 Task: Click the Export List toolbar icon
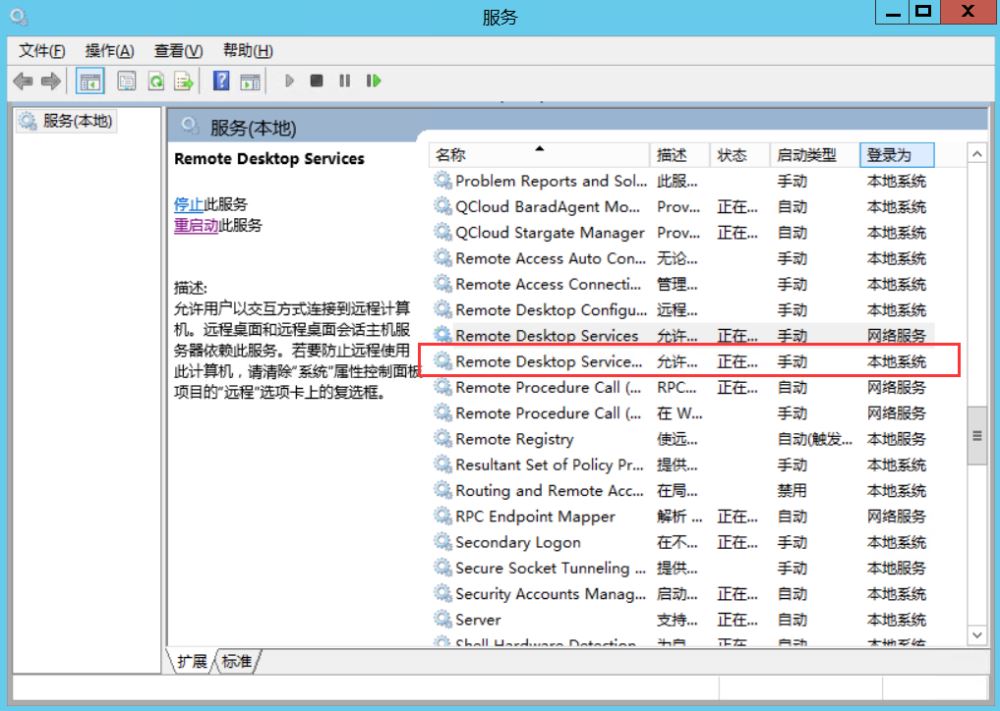(x=184, y=81)
